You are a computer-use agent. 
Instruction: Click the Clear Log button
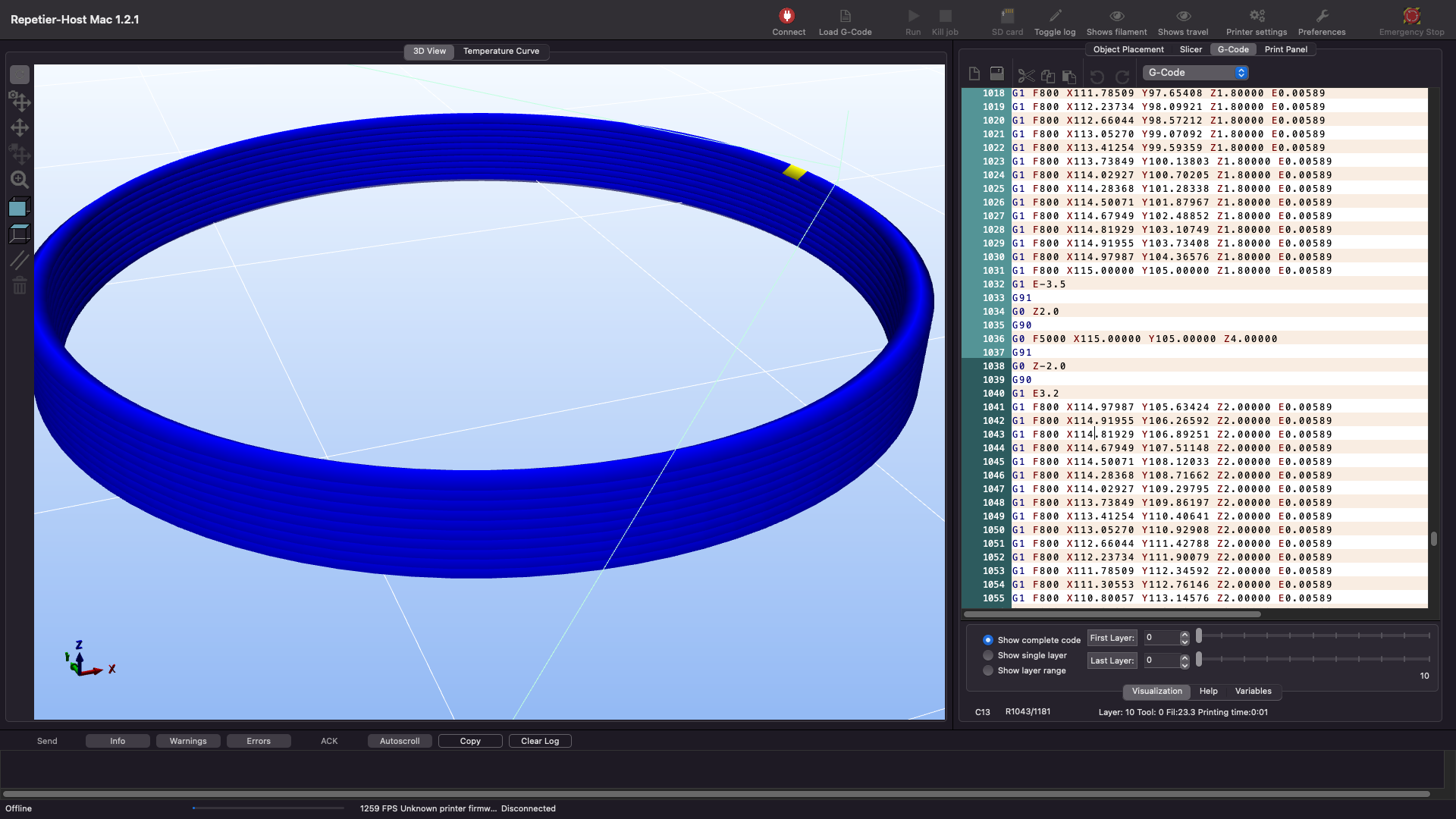(x=539, y=741)
